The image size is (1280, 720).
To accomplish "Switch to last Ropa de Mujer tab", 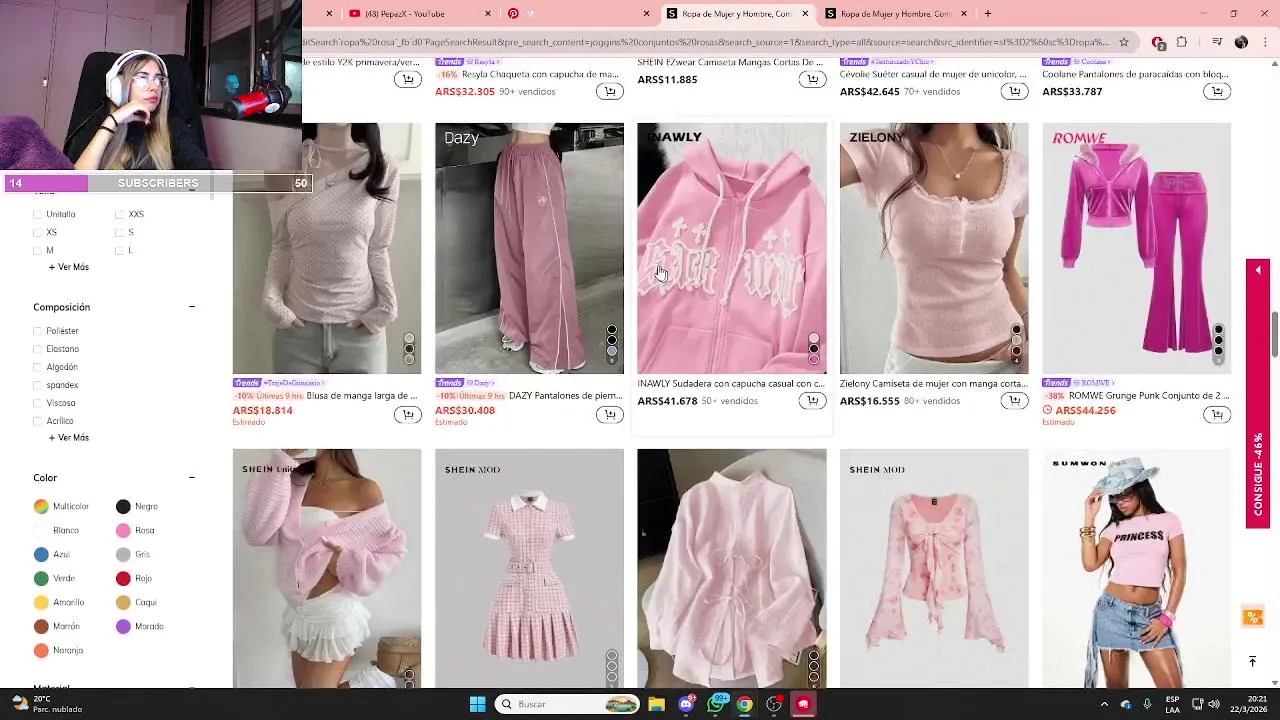I will coord(896,13).
